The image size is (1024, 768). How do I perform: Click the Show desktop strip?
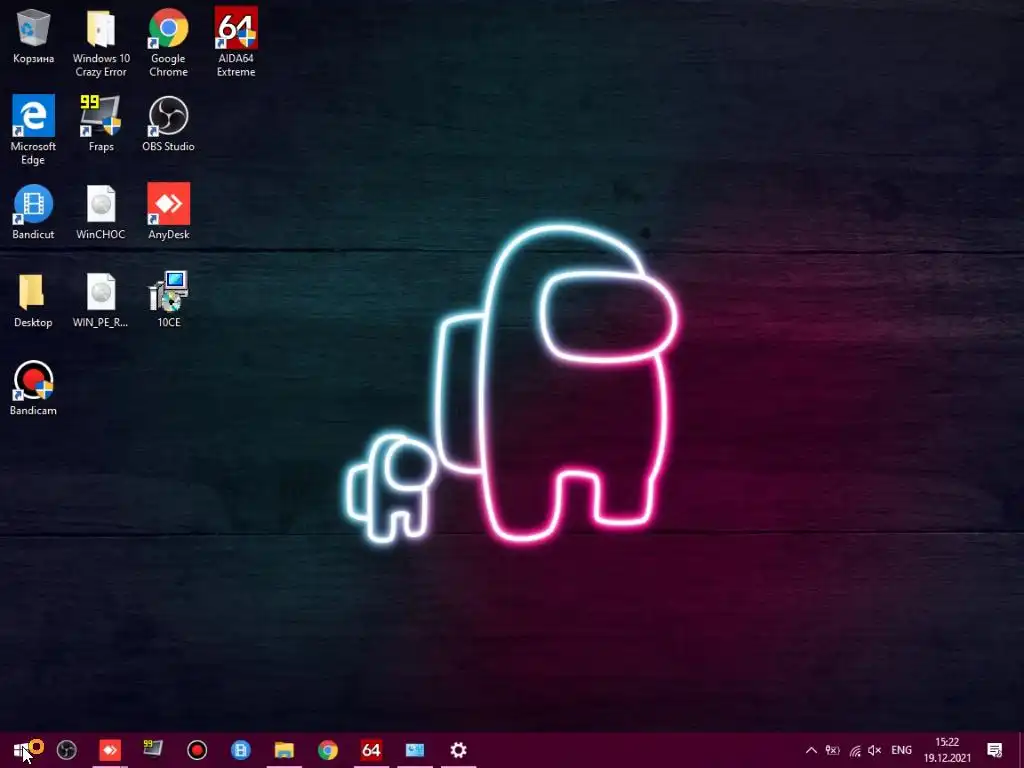point(1021,750)
